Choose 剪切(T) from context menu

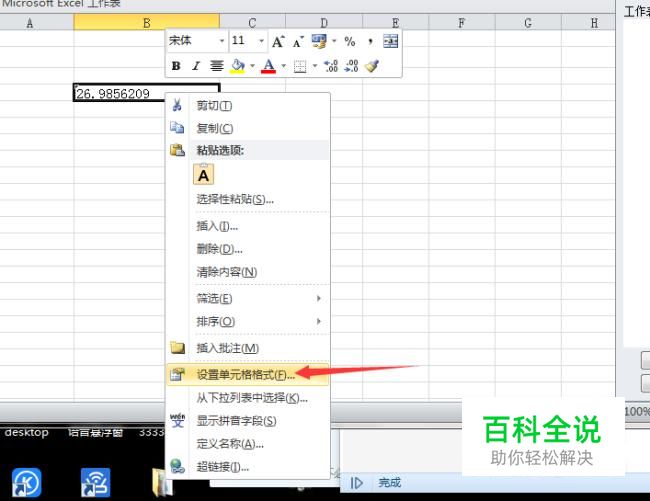[247, 106]
